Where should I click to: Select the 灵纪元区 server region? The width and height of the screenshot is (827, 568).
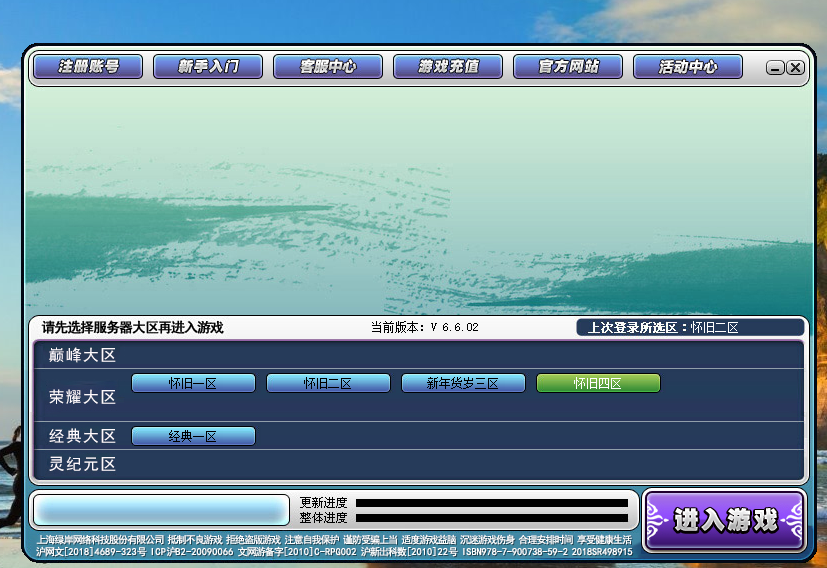(83, 464)
